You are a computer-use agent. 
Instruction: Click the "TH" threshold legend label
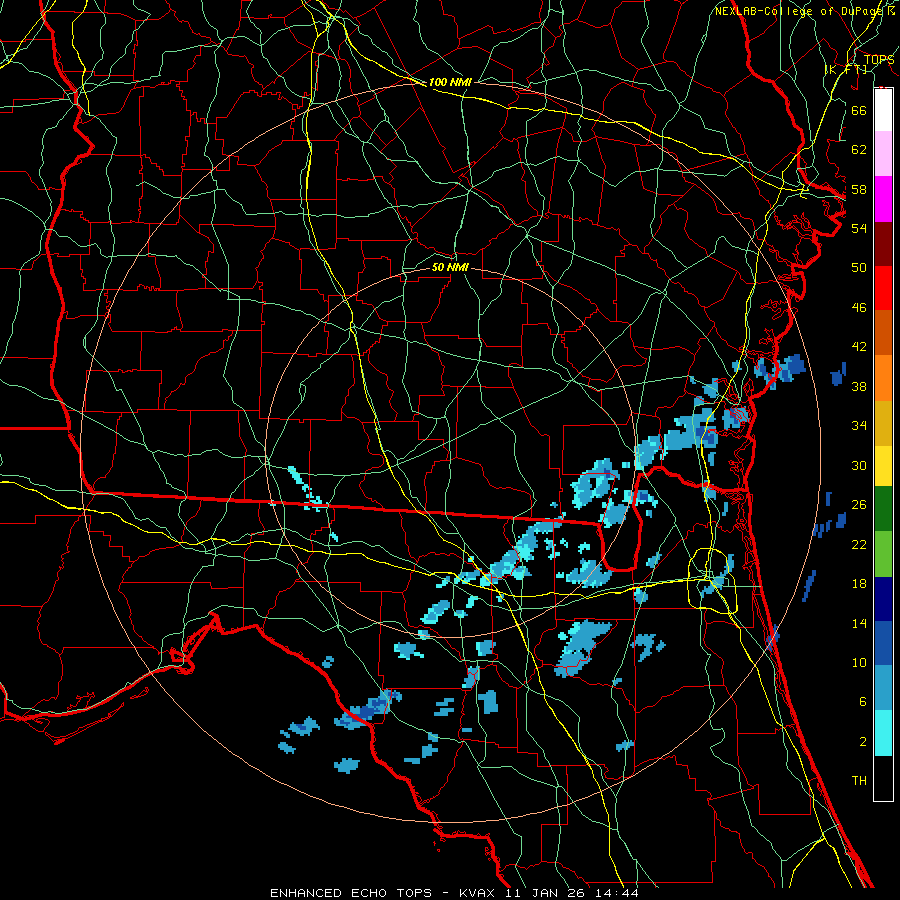pyautogui.click(x=859, y=781)
